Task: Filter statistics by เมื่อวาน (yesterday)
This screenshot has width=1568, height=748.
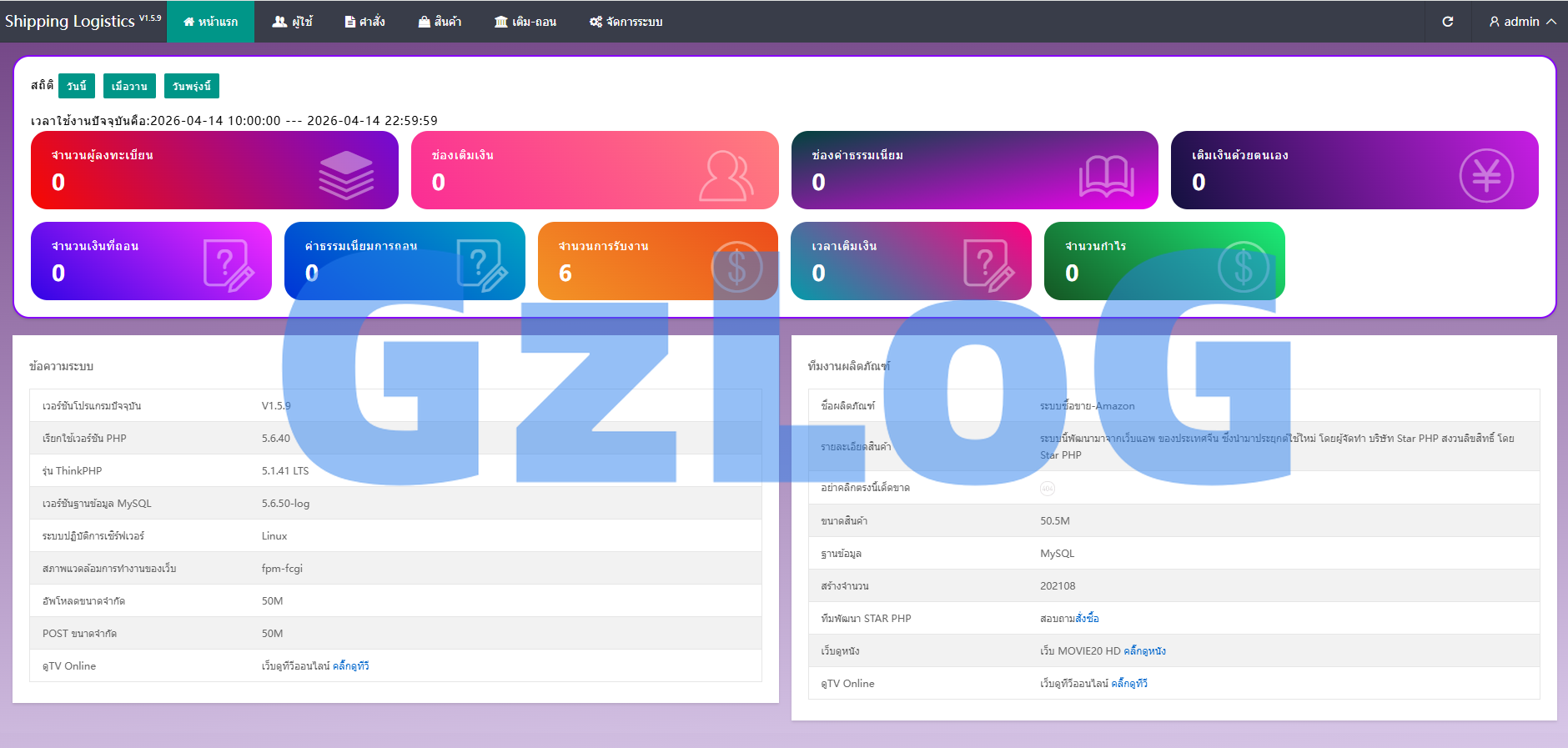Action: click(129, 86)
